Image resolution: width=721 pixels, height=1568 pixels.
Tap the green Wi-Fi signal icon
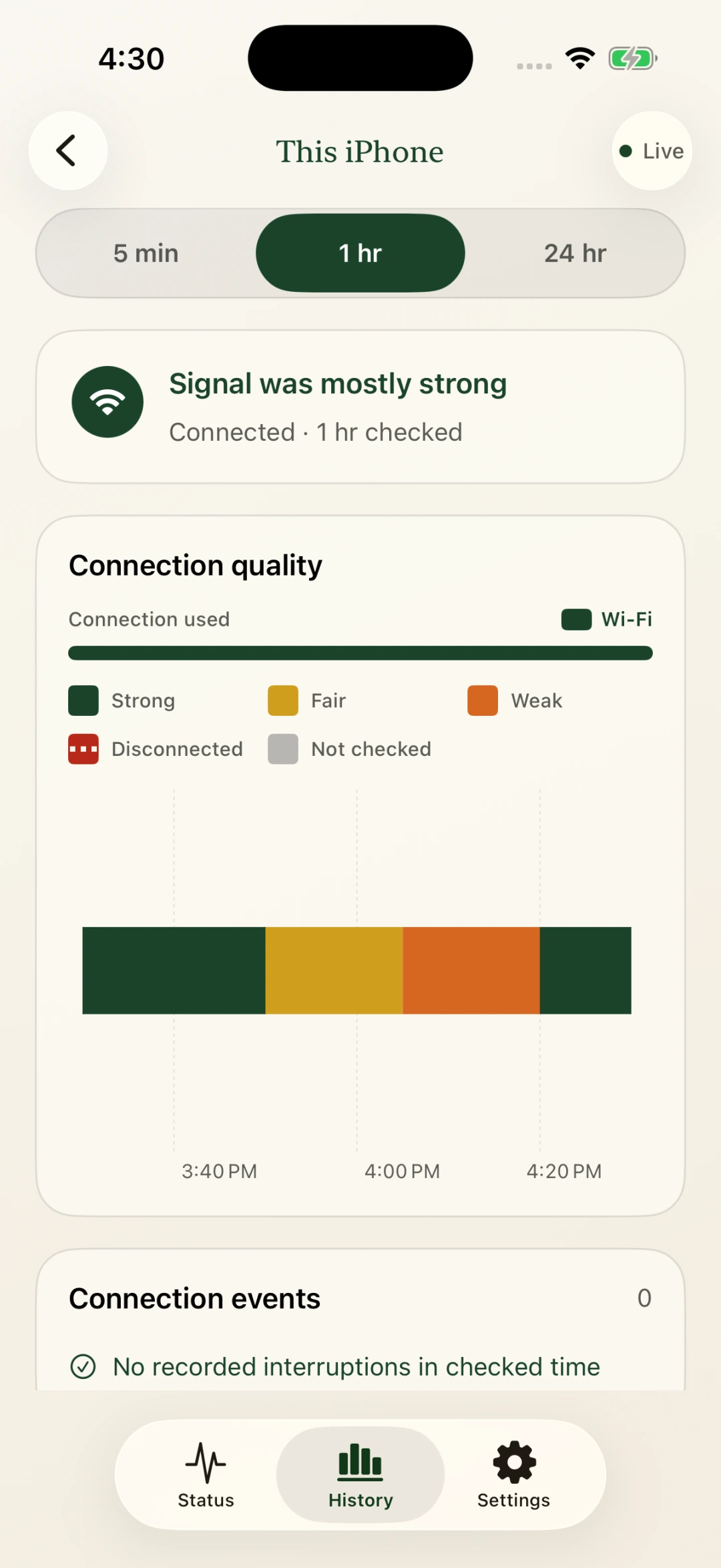point(107,402)
